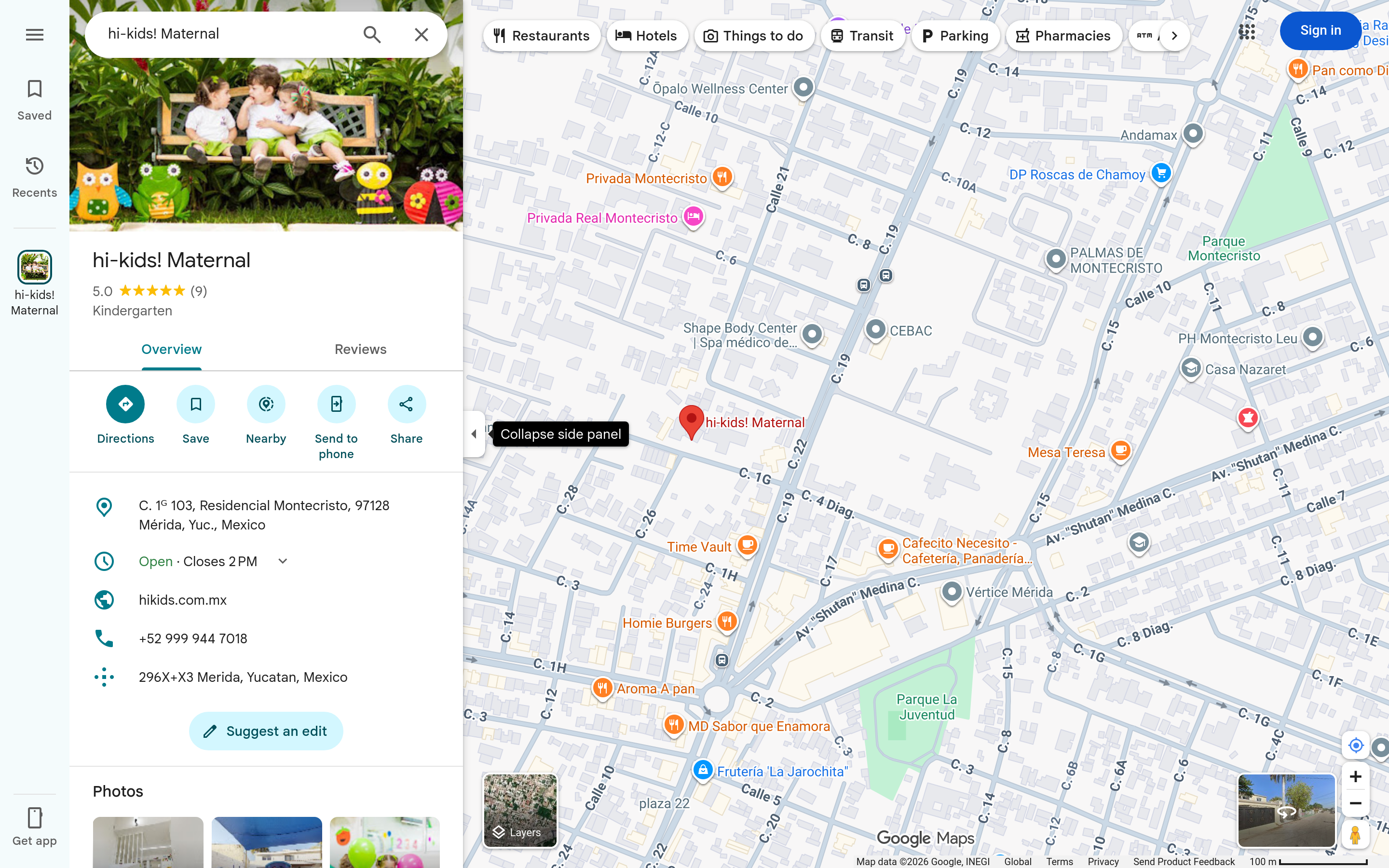Image resolution: width=1389 pixels, height=868 pixels.
Task: Clear the search with X icon
Action: coord(422,34)
